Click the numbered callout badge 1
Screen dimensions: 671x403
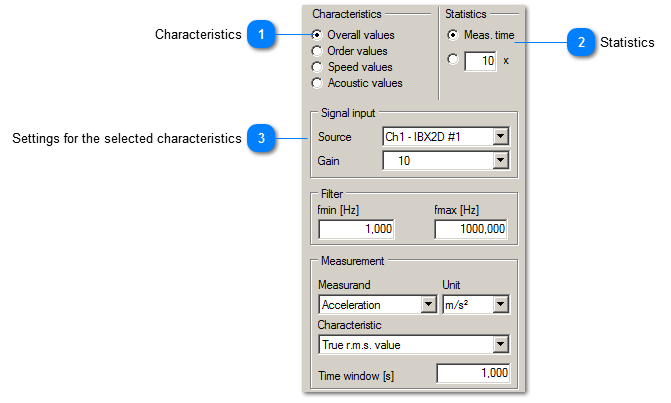coord(261,35)
